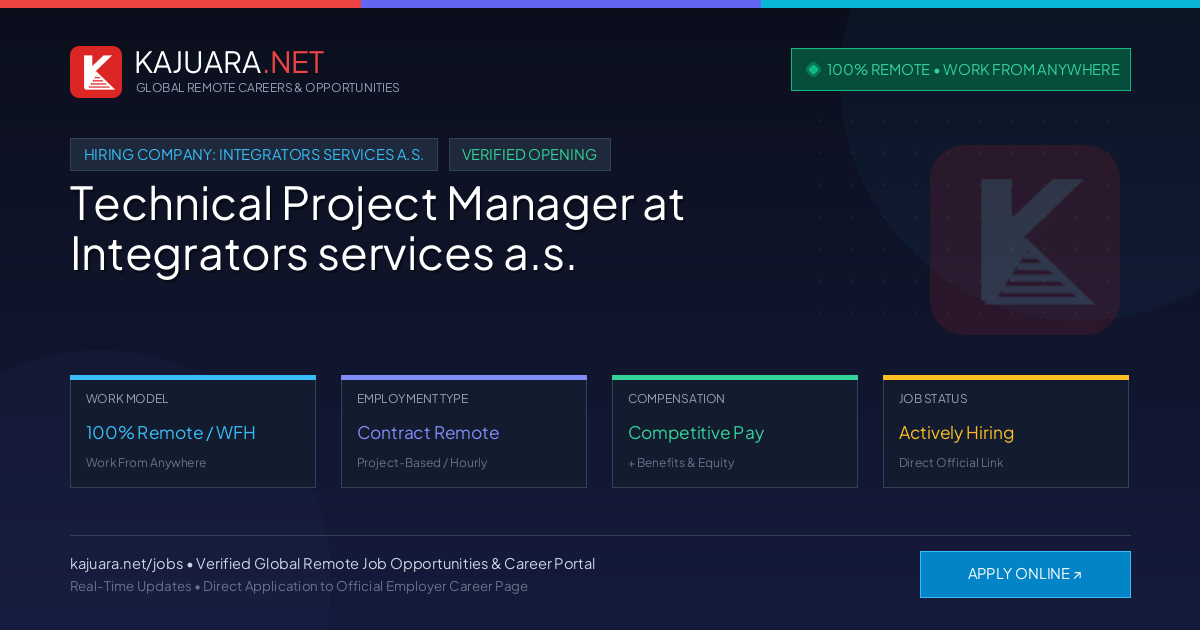
Task: Open the Compensation card
Action: click(735, 432)
